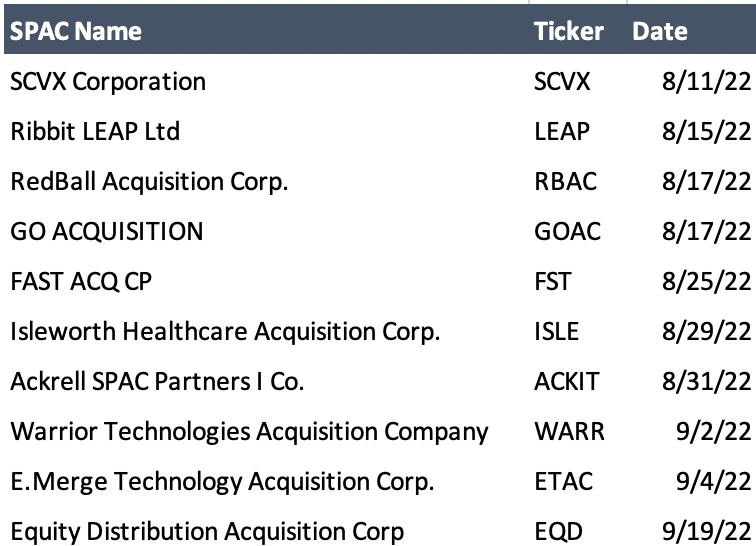Select the FAST ACQ CP cell
The height and width of the screenshot is (546, 756).
tap(81, 281)
